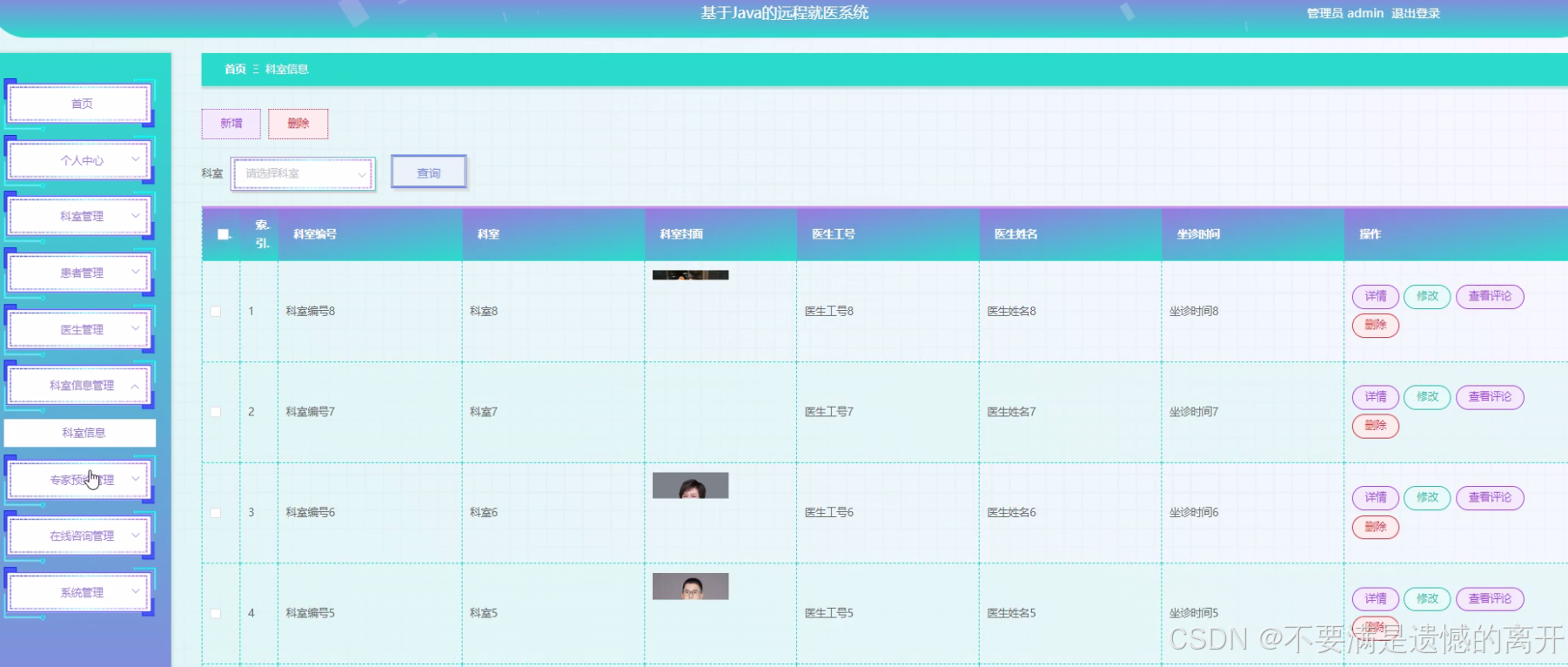The width and height of the screenshot is (1568, 667).
Task: Click 删除 for 科室编号7 row
Action: coord(1376,426)
